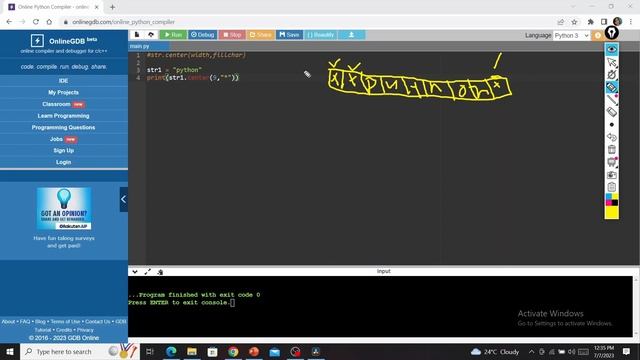Open the whiteboard tool in annotation toolbar
This screenshot has height=360, width=640.
[611, 162]
